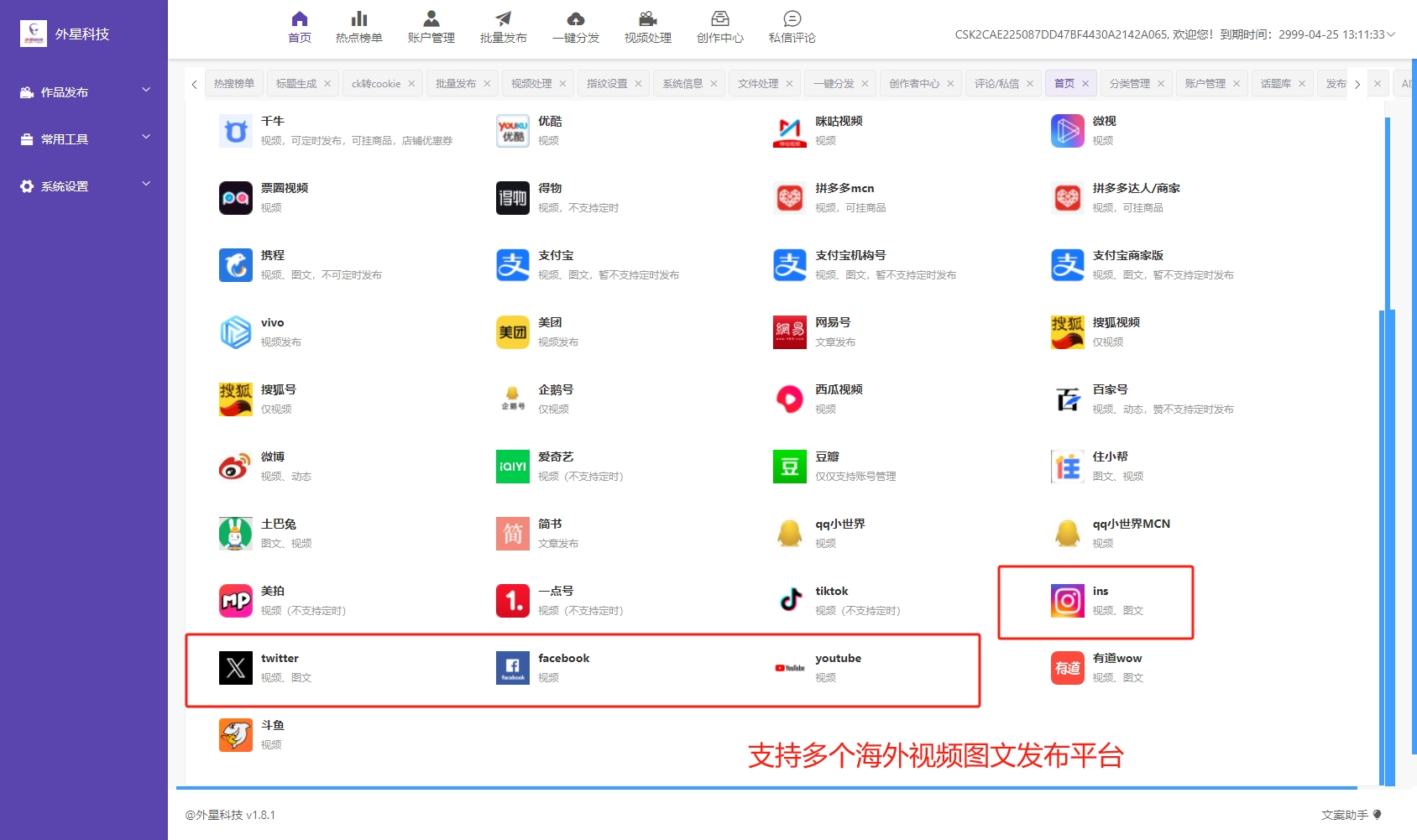Select the 热点榜单 hot list icon
Viewport: 1417px width, 840px height.
point(359,25)
